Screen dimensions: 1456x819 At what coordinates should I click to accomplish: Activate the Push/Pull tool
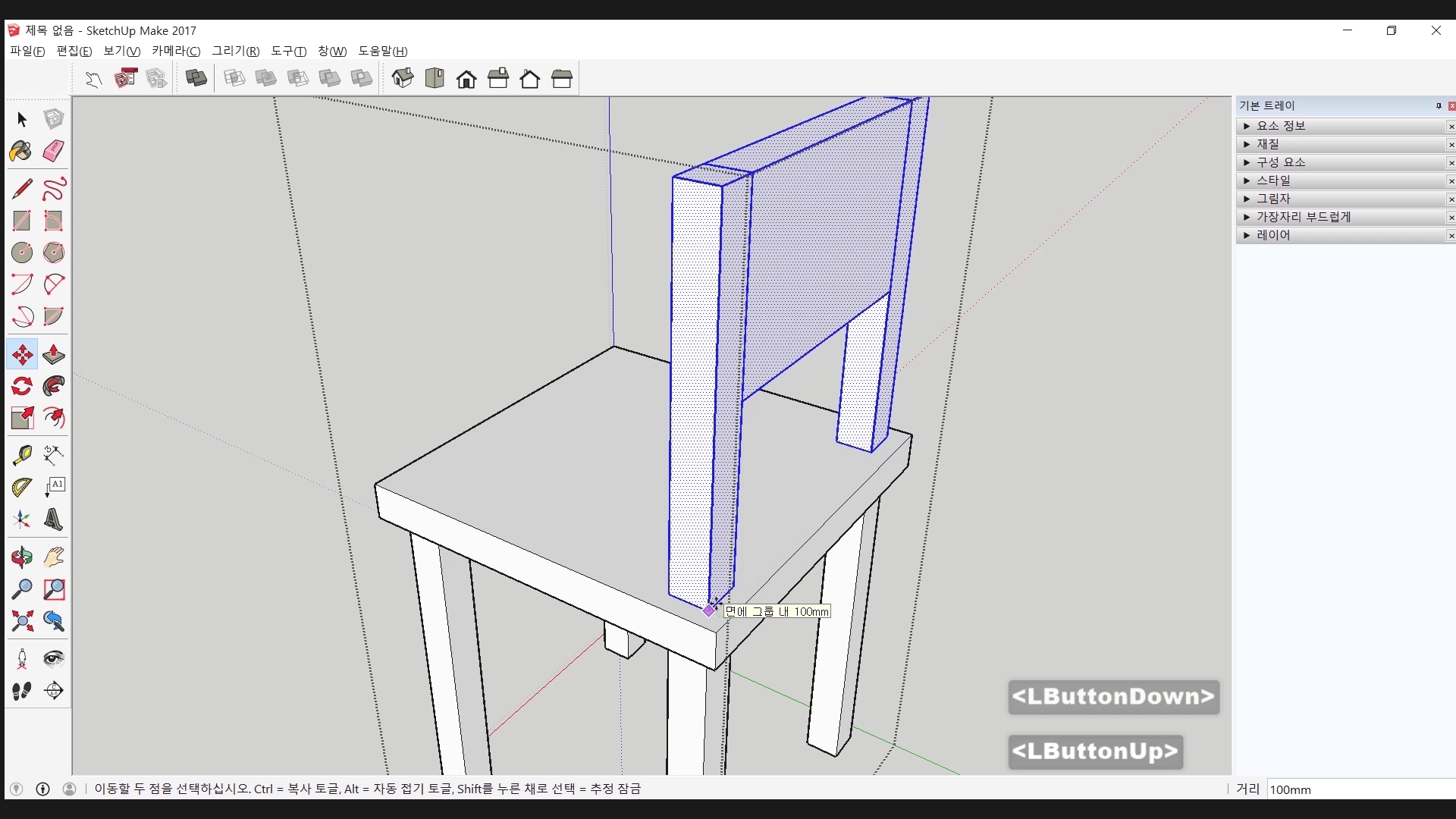click(x=53, y=355)
